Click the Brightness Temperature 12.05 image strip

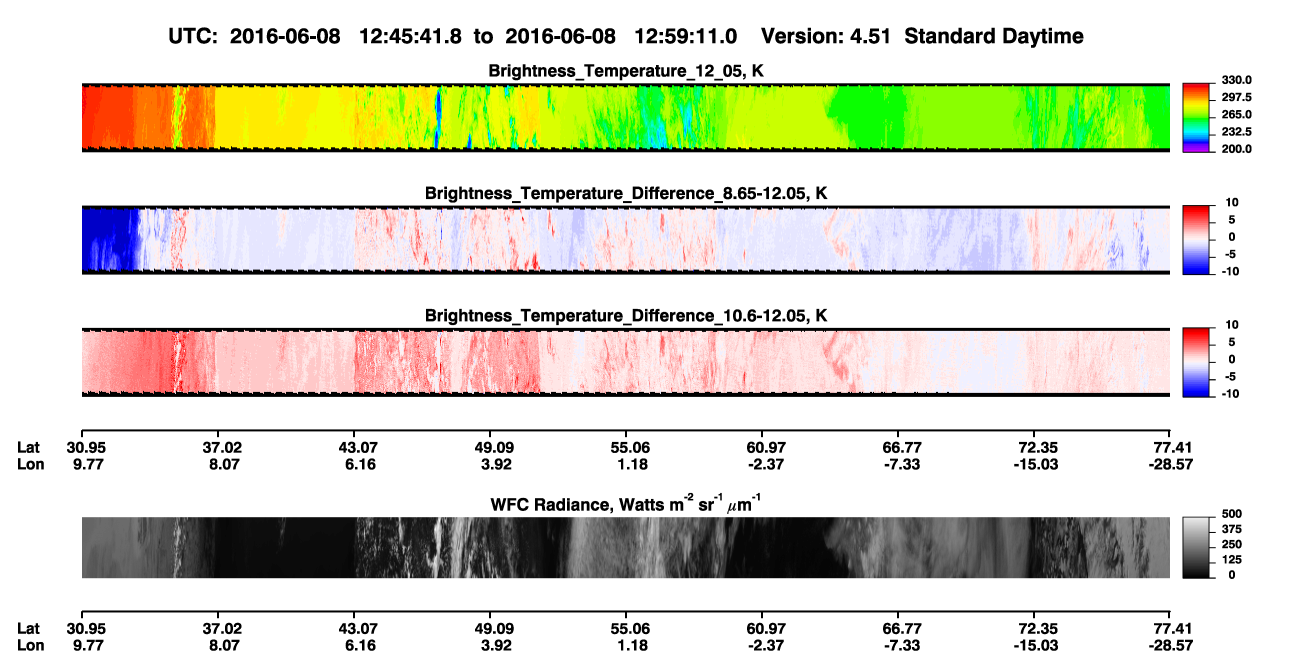pyautogui.click(x=626, y=117)
